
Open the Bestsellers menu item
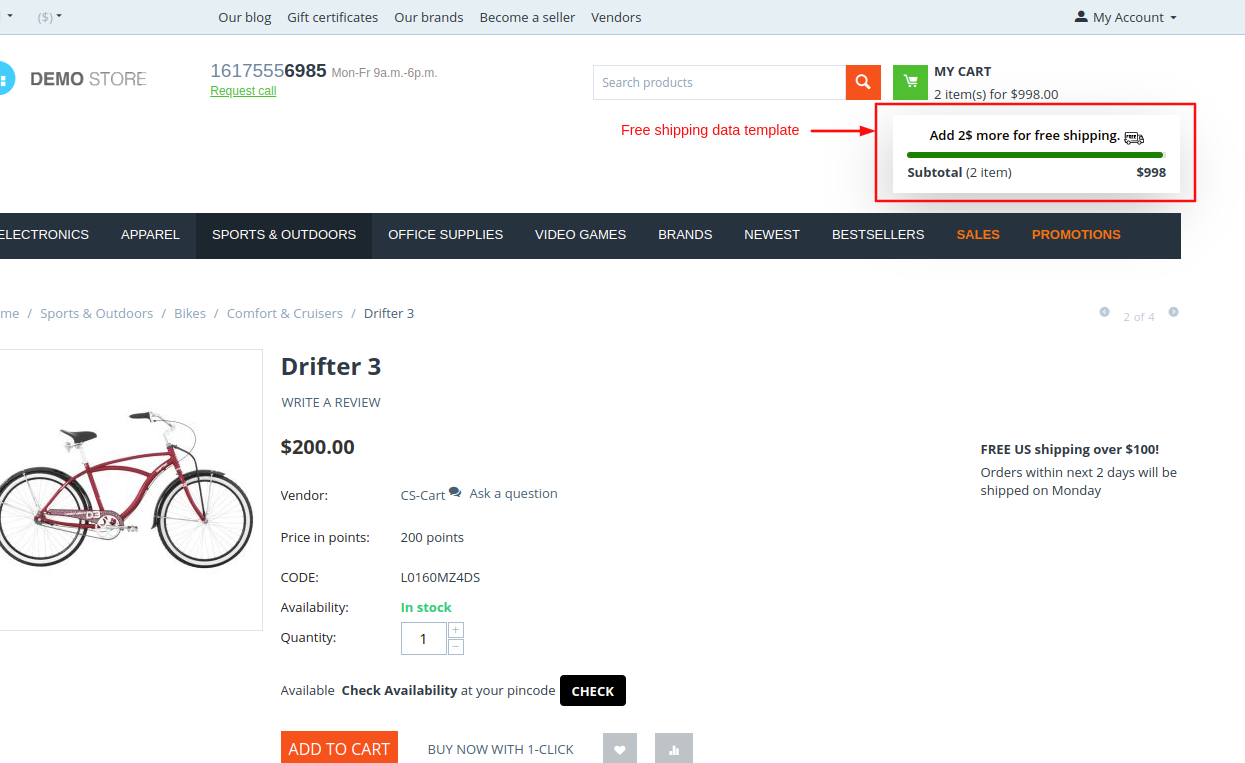878,235
